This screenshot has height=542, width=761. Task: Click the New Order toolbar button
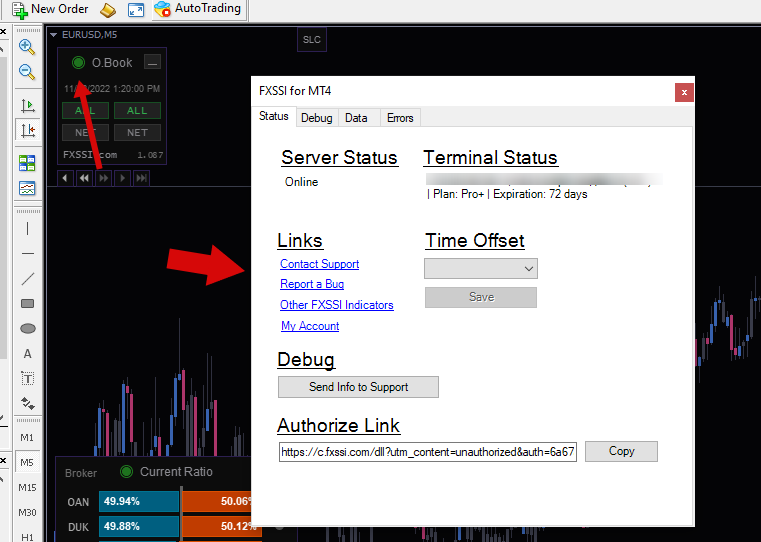pos(50,9)
